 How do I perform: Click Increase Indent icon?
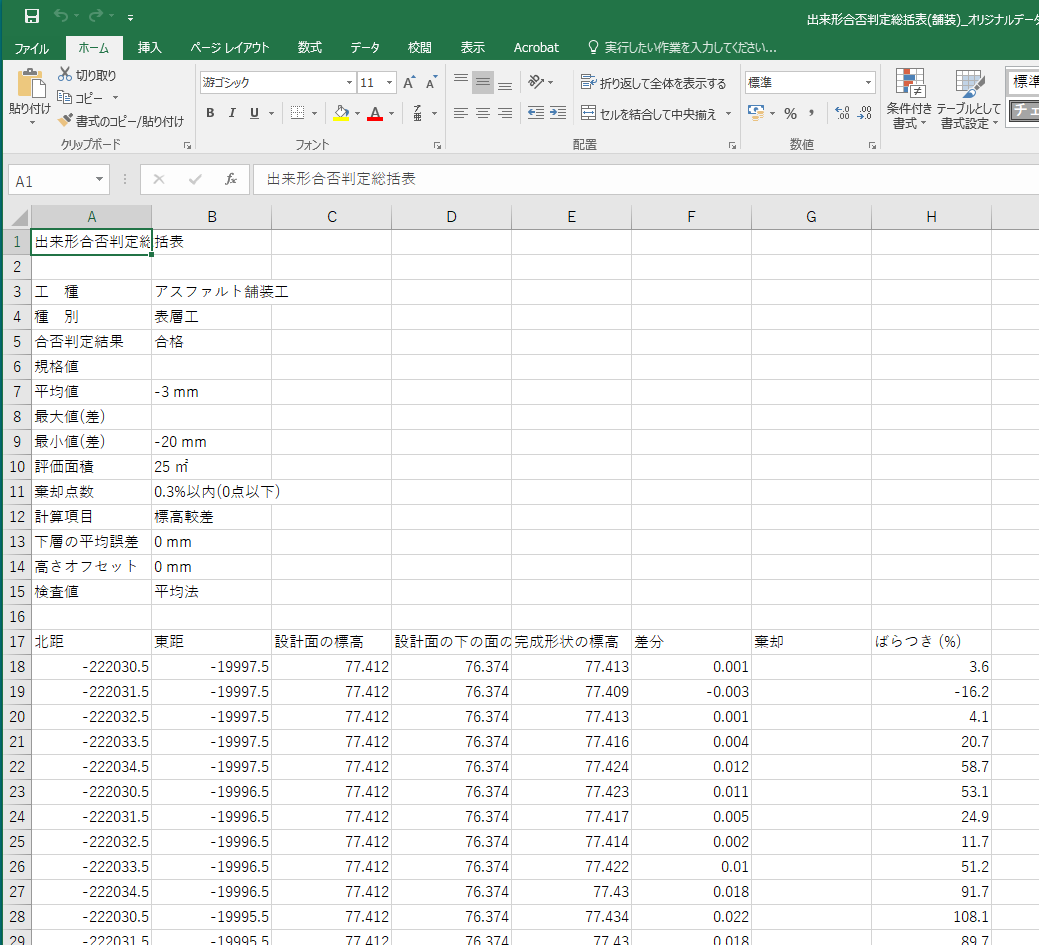[558, 113]
